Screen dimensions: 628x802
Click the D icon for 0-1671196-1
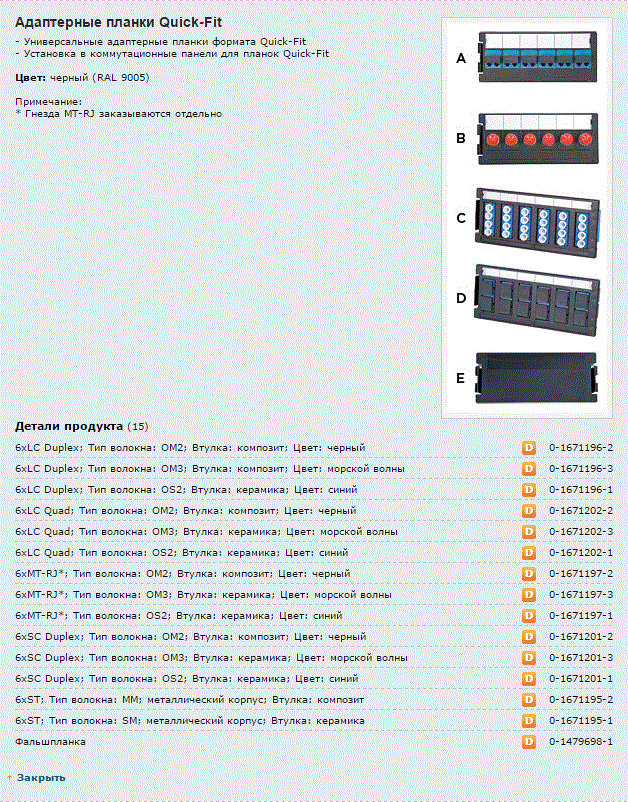[x=529, y=489]
